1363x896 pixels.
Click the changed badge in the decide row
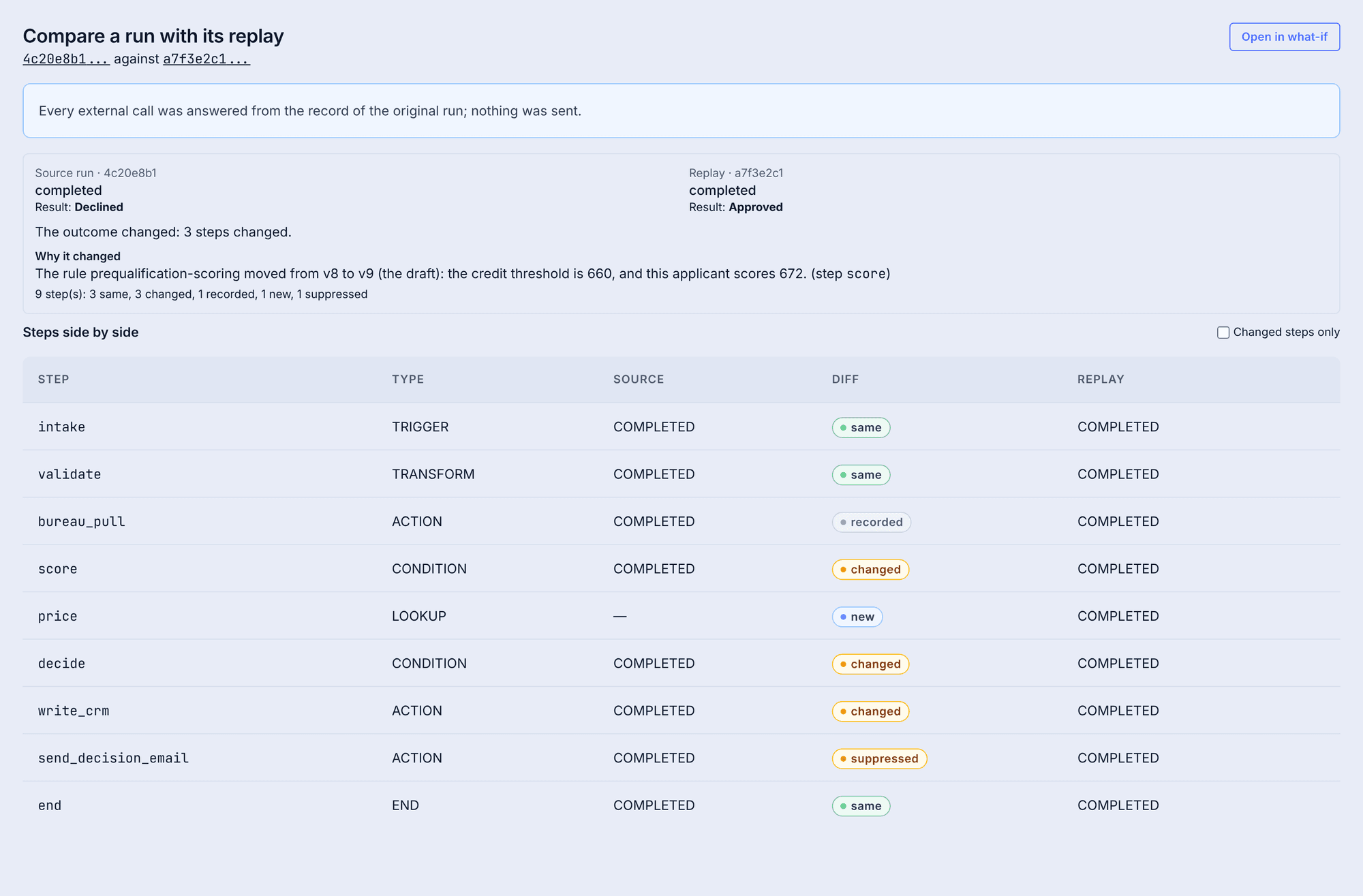[x=870, y=664]
